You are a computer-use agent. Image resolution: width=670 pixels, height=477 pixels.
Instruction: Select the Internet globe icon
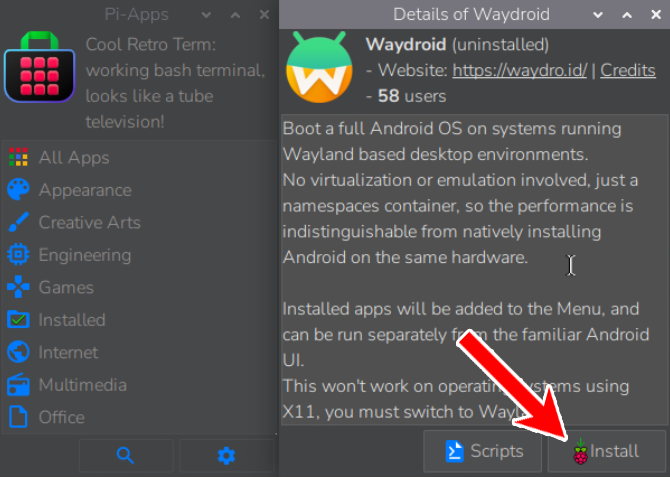click(x=18, y=352)
